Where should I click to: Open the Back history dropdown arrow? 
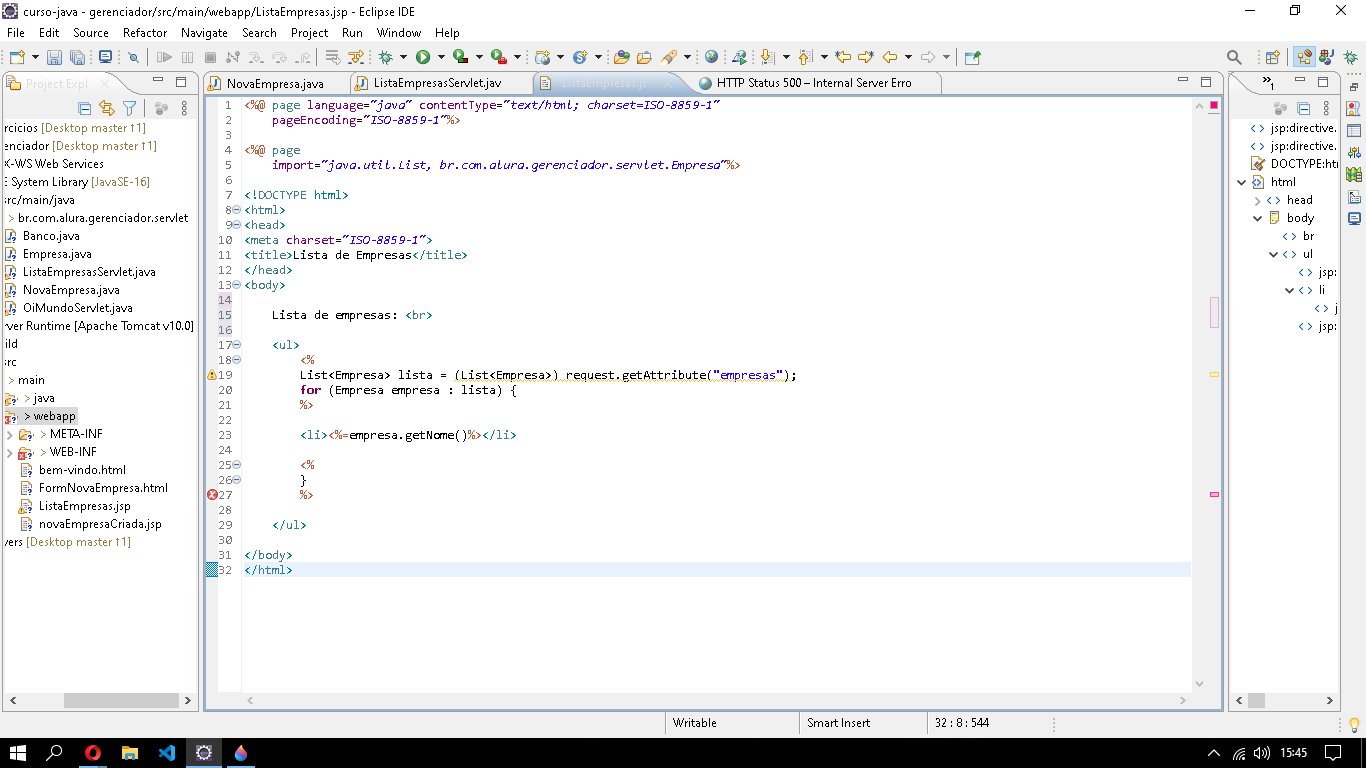click(908, 58)
